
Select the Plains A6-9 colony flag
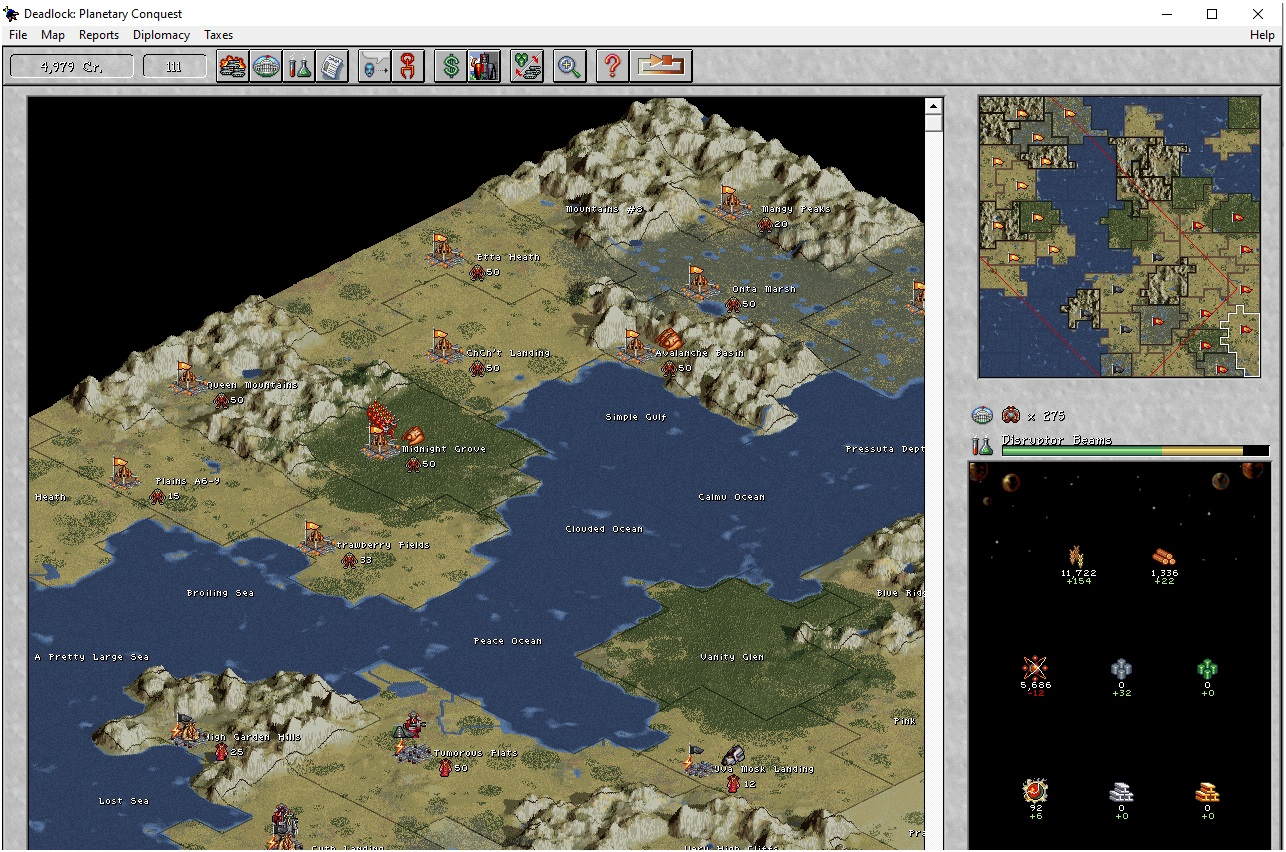coord(122,474)
